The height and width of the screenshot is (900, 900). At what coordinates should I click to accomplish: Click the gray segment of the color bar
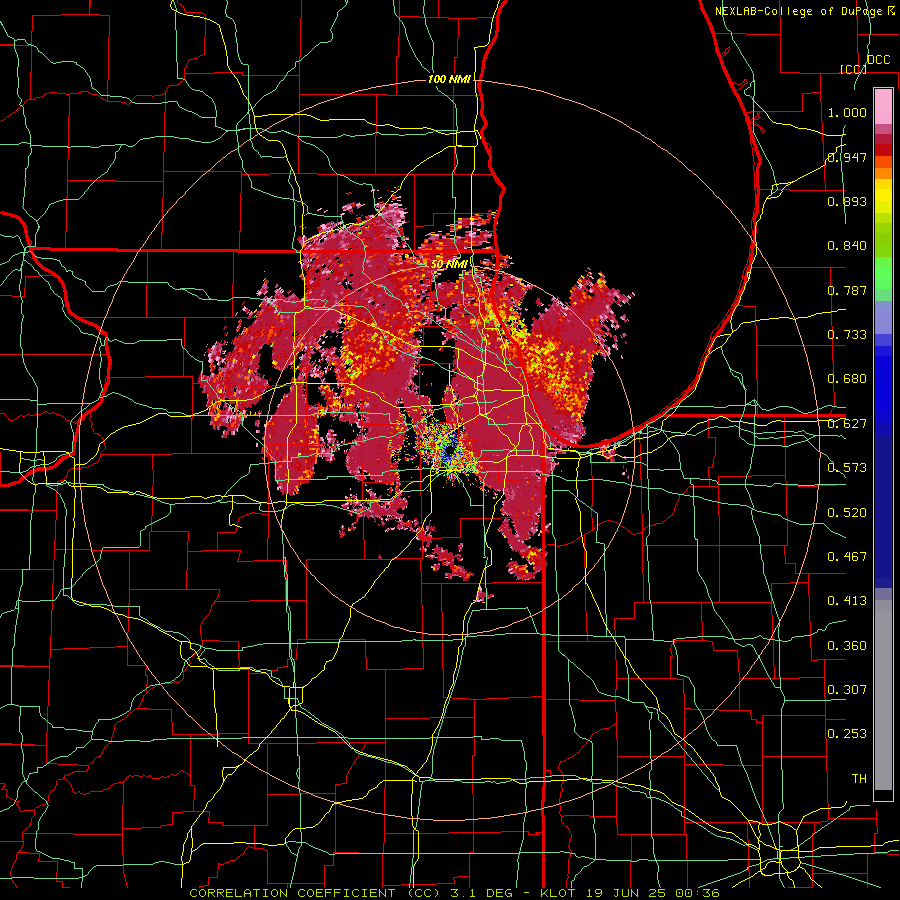pos(883,695)
